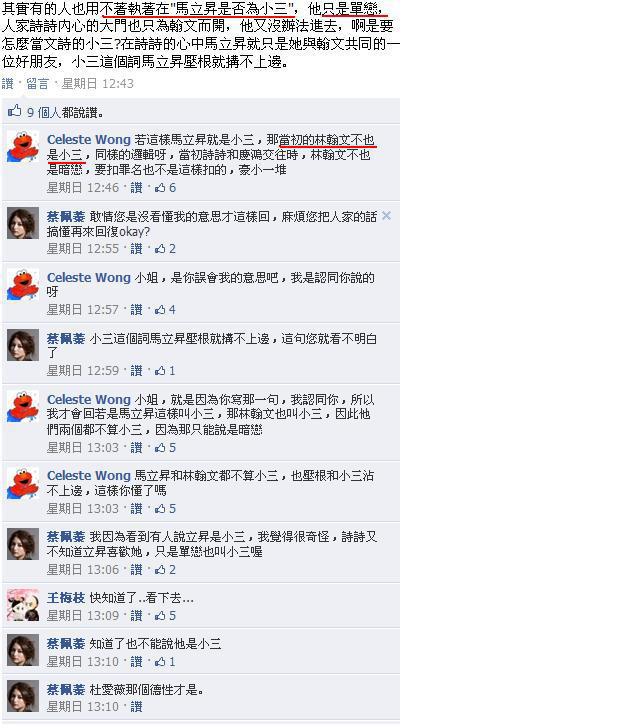The image size is (640, 728).
Task: Click 讚 under the main post
Action: [x=7, y=84]
